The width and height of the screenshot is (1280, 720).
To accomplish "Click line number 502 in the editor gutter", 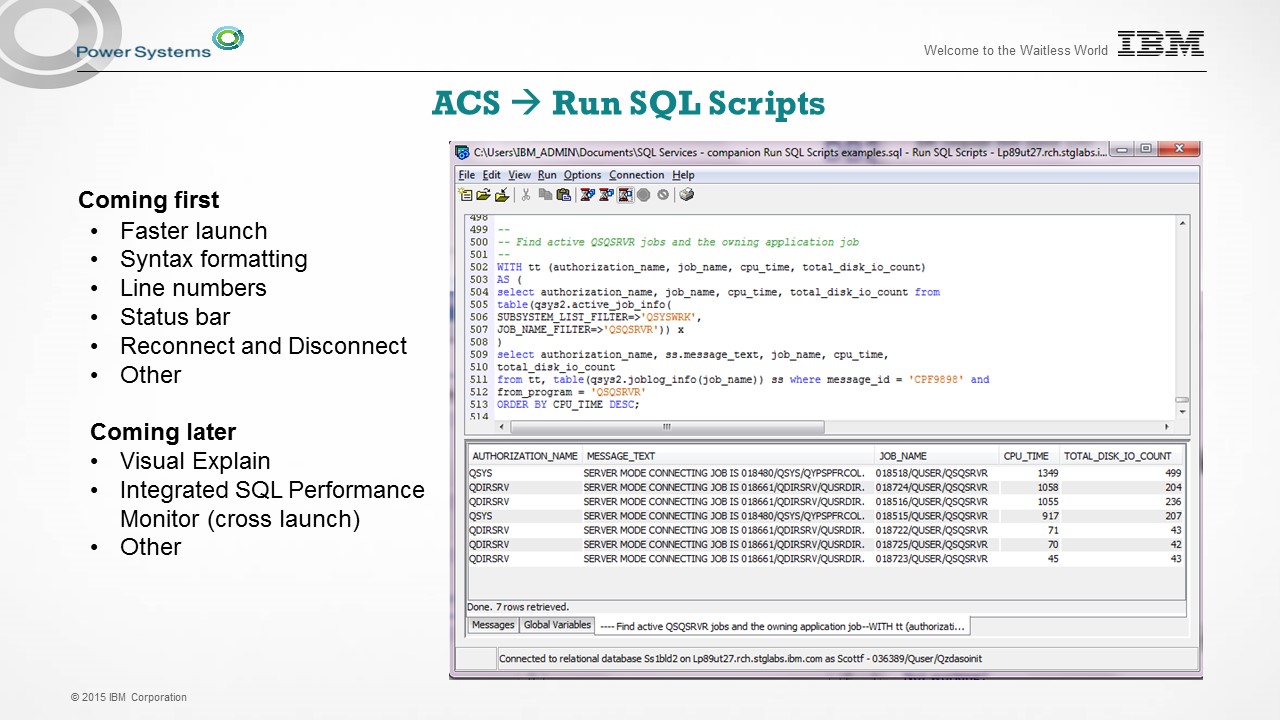I will tap(478, 267).
